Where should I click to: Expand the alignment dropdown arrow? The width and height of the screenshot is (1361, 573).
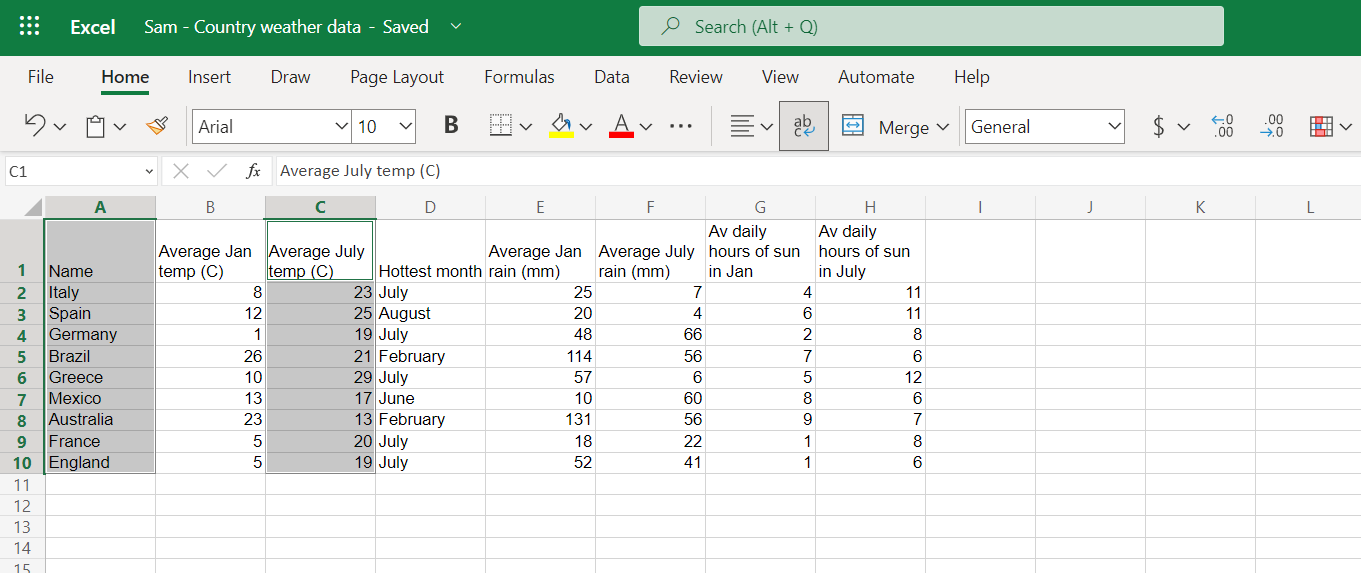[766, 127]
